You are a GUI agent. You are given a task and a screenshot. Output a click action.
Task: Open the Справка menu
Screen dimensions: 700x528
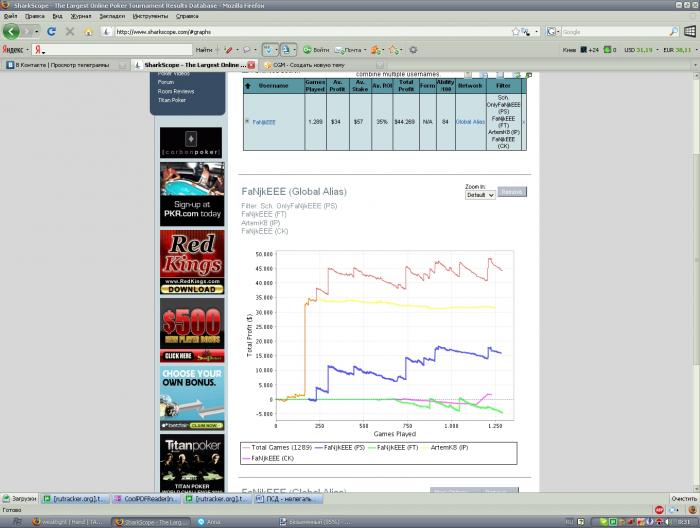click(x=187, y=16)
